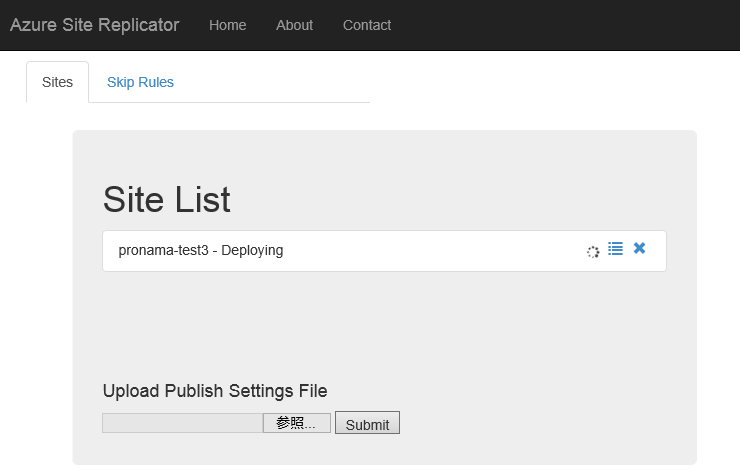Image resolution: width=740 pixels, height=470 pixels.
Task: Go to the Home page
Action: click(x=227, y=25)
